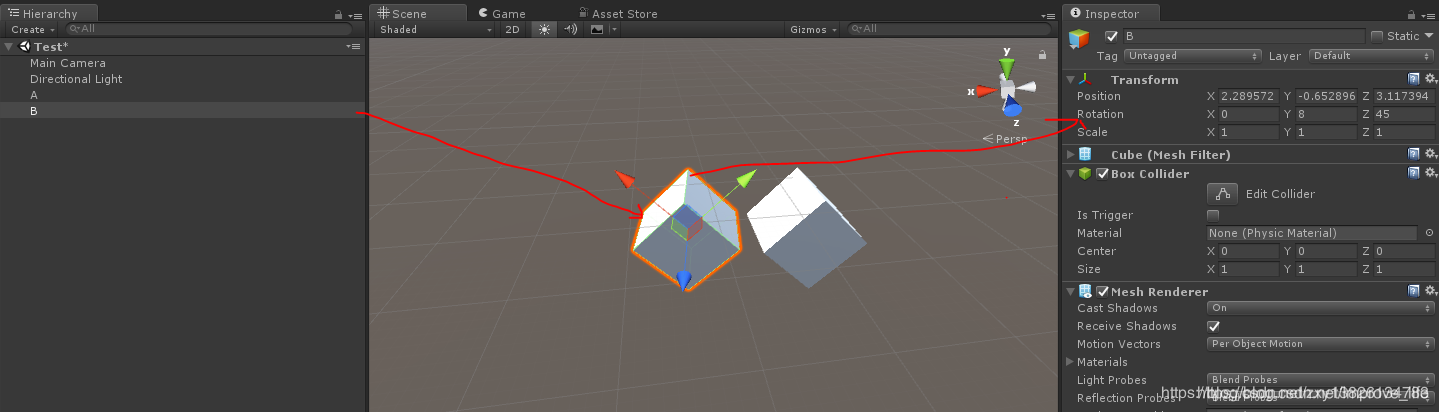The image size is (1439, 412).
Task: Toggle scene audio speaker icon
Action: click(x=570, y=30)
